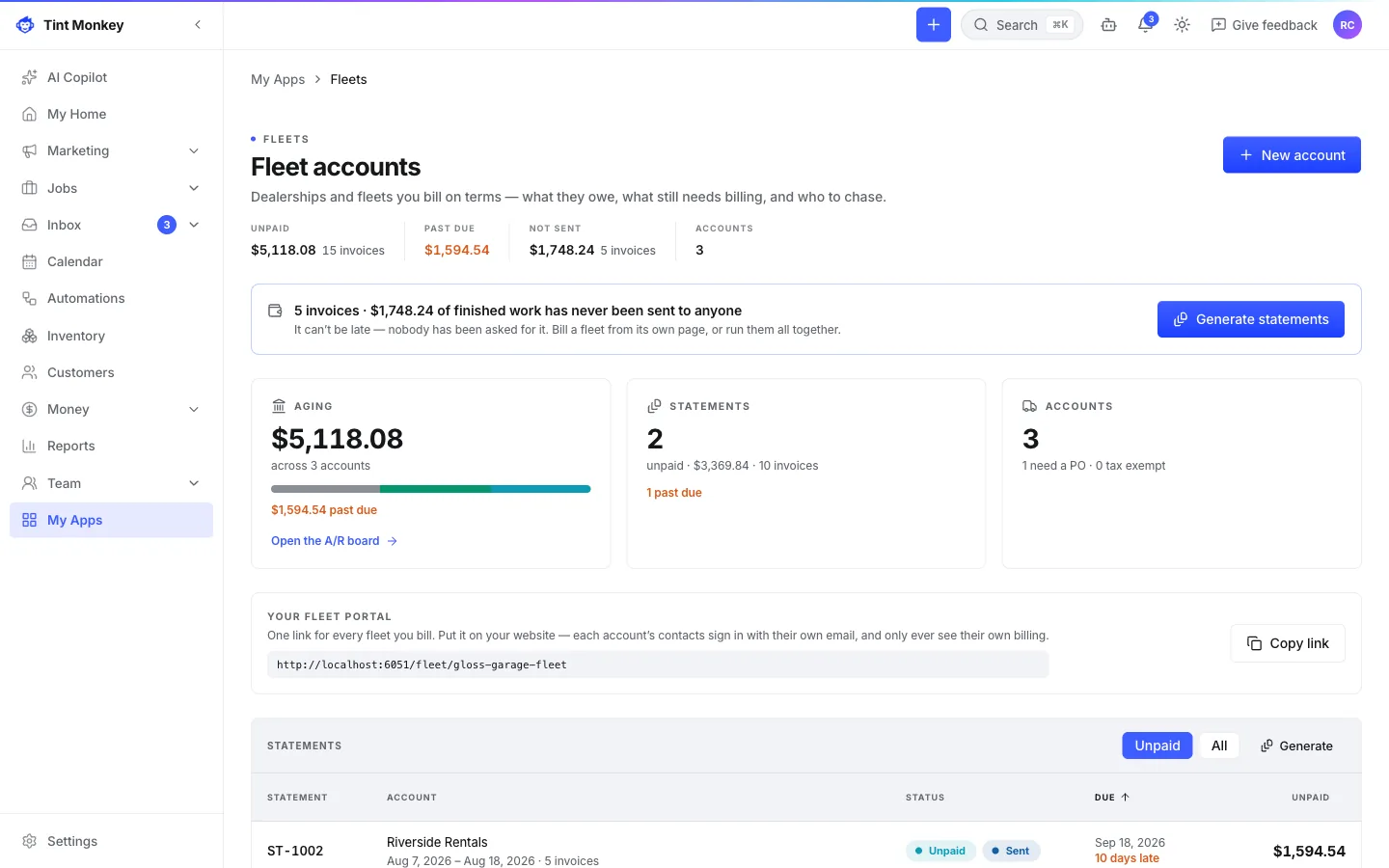Click the Search field
1389x868 pixels.
pos(1021,25)
